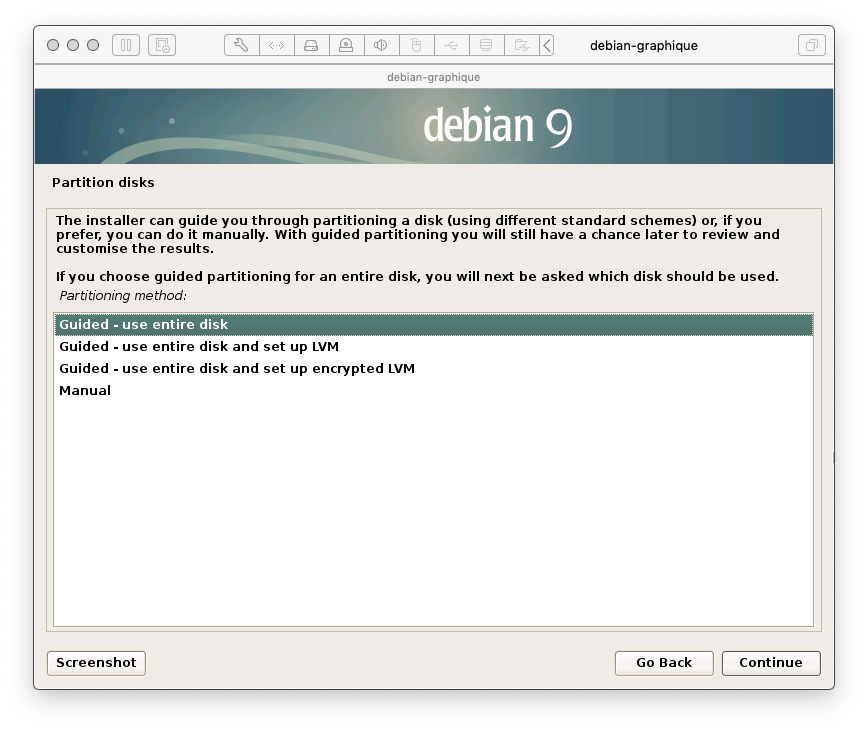Pause the virtual machine

tap(126, 45)
